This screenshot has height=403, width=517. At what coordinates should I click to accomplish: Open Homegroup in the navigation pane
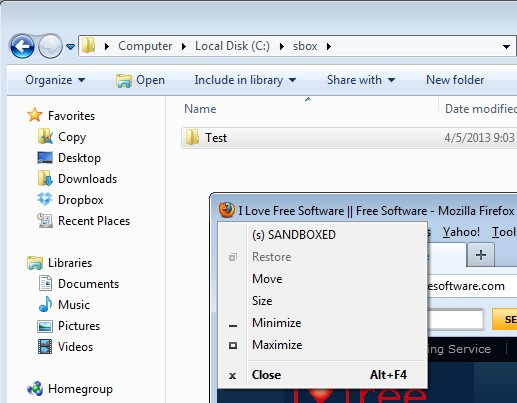(80, 389)
